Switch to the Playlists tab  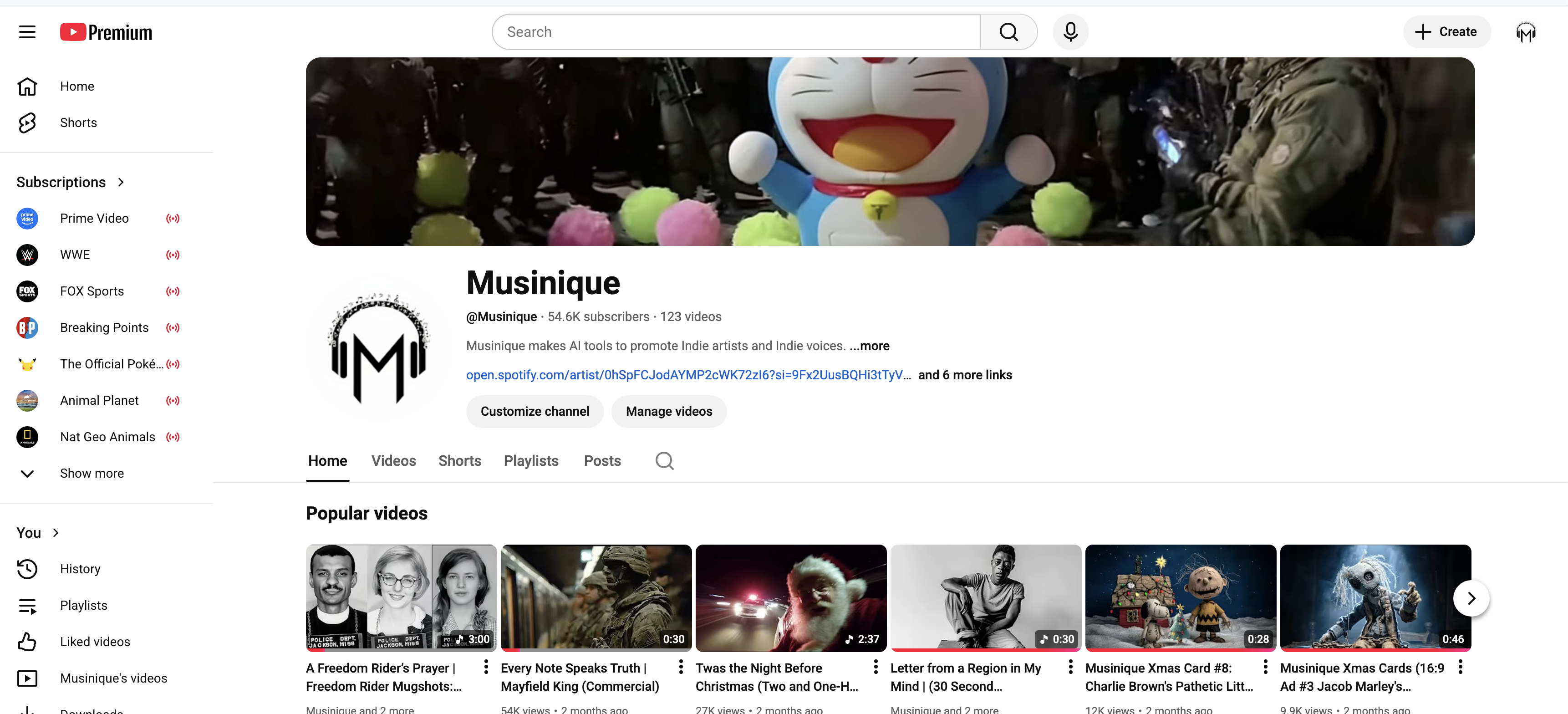531,461
